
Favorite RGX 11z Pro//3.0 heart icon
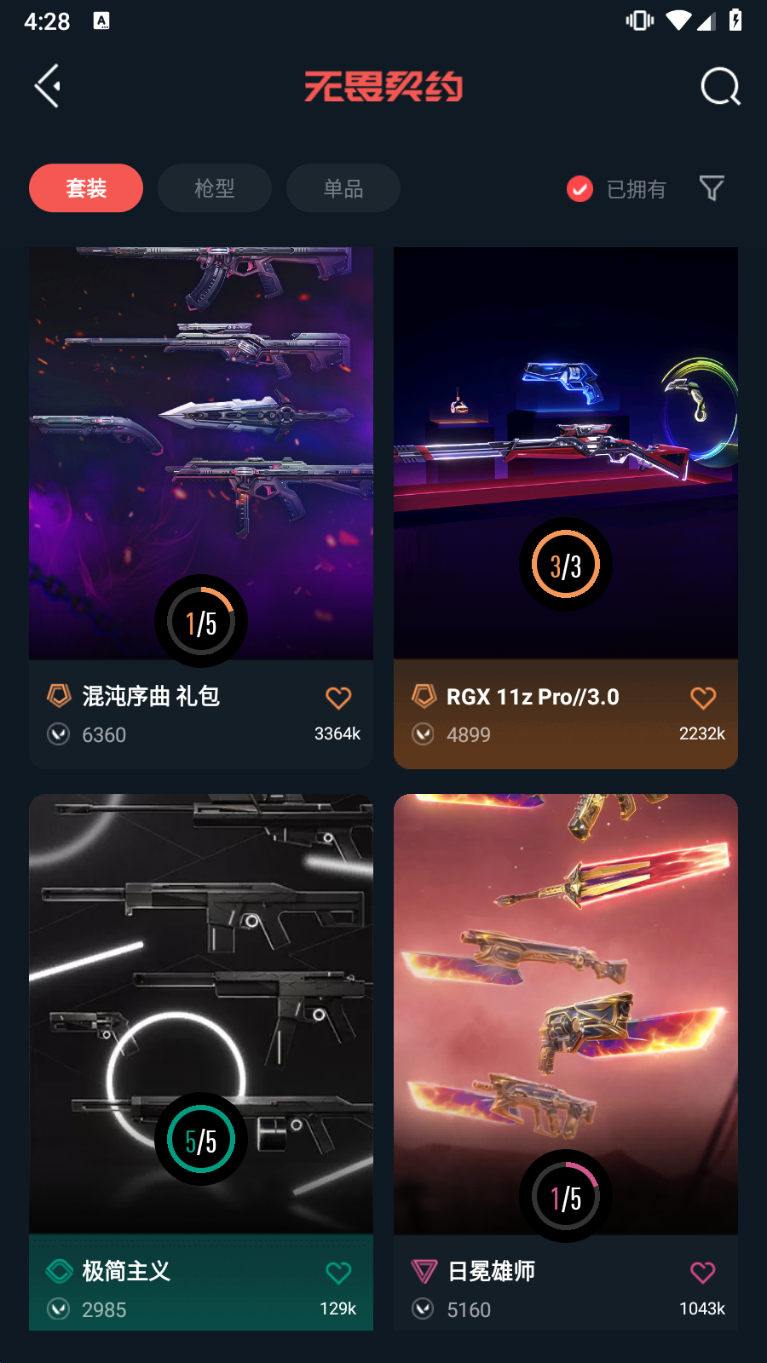coord(703,697)
